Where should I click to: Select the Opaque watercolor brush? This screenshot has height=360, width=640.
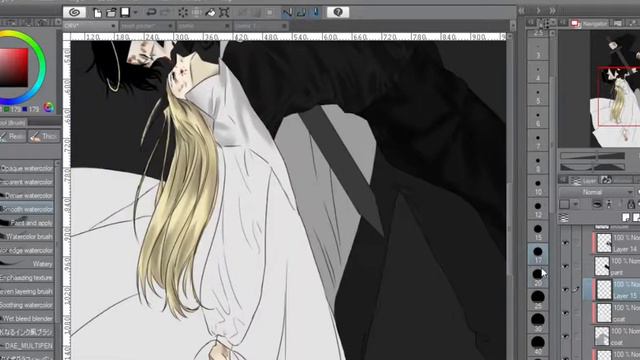pyautogui.click(x=27, y=168)
